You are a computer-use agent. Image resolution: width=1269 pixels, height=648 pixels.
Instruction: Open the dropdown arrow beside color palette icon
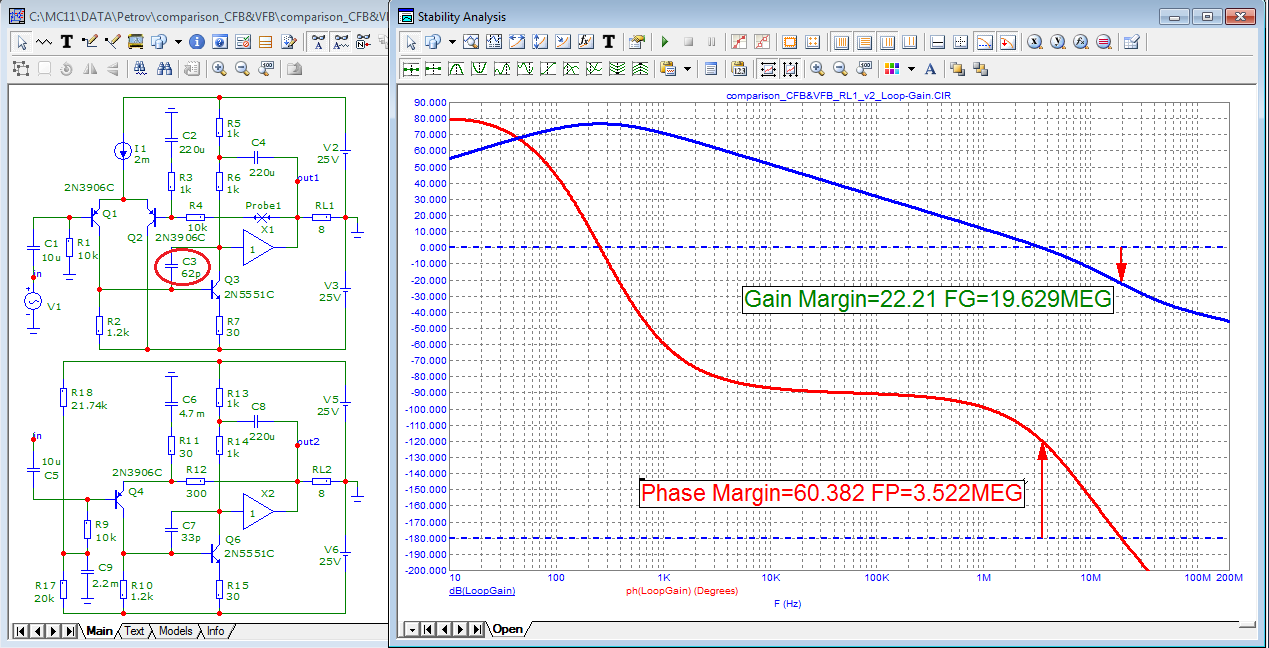pos(911,69)
